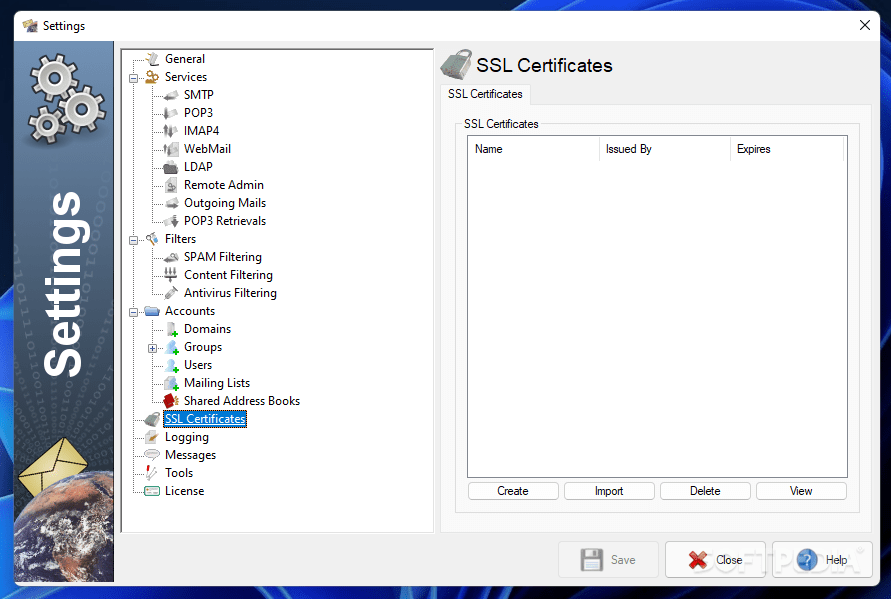Screen dimensions: 891x599
Task: Collapse the Filters tree branch
Action: pyautogui.click(x=133, y=238)
